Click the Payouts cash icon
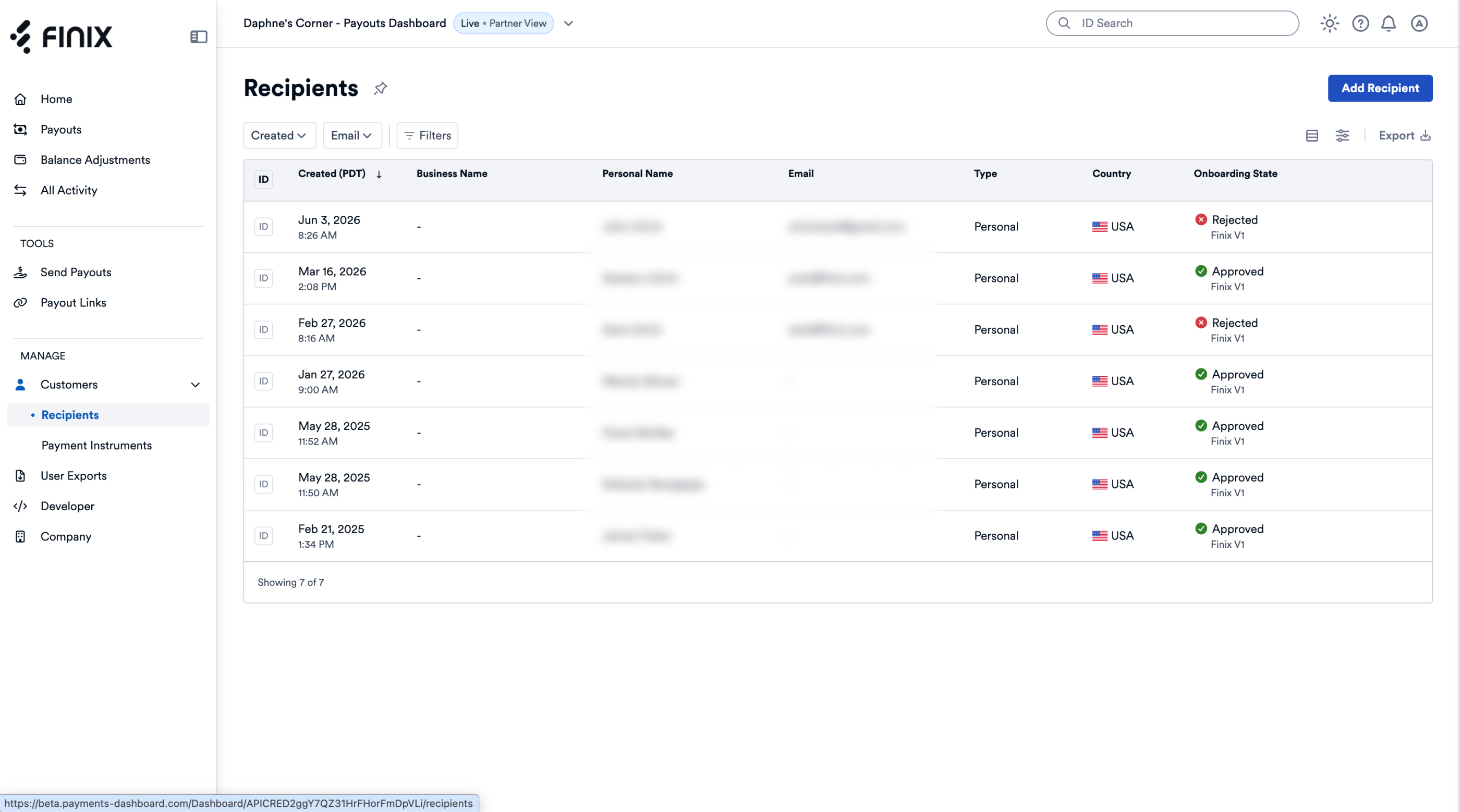The width and height of the screenshot is (1460, 812). click(x=20, y=130)
